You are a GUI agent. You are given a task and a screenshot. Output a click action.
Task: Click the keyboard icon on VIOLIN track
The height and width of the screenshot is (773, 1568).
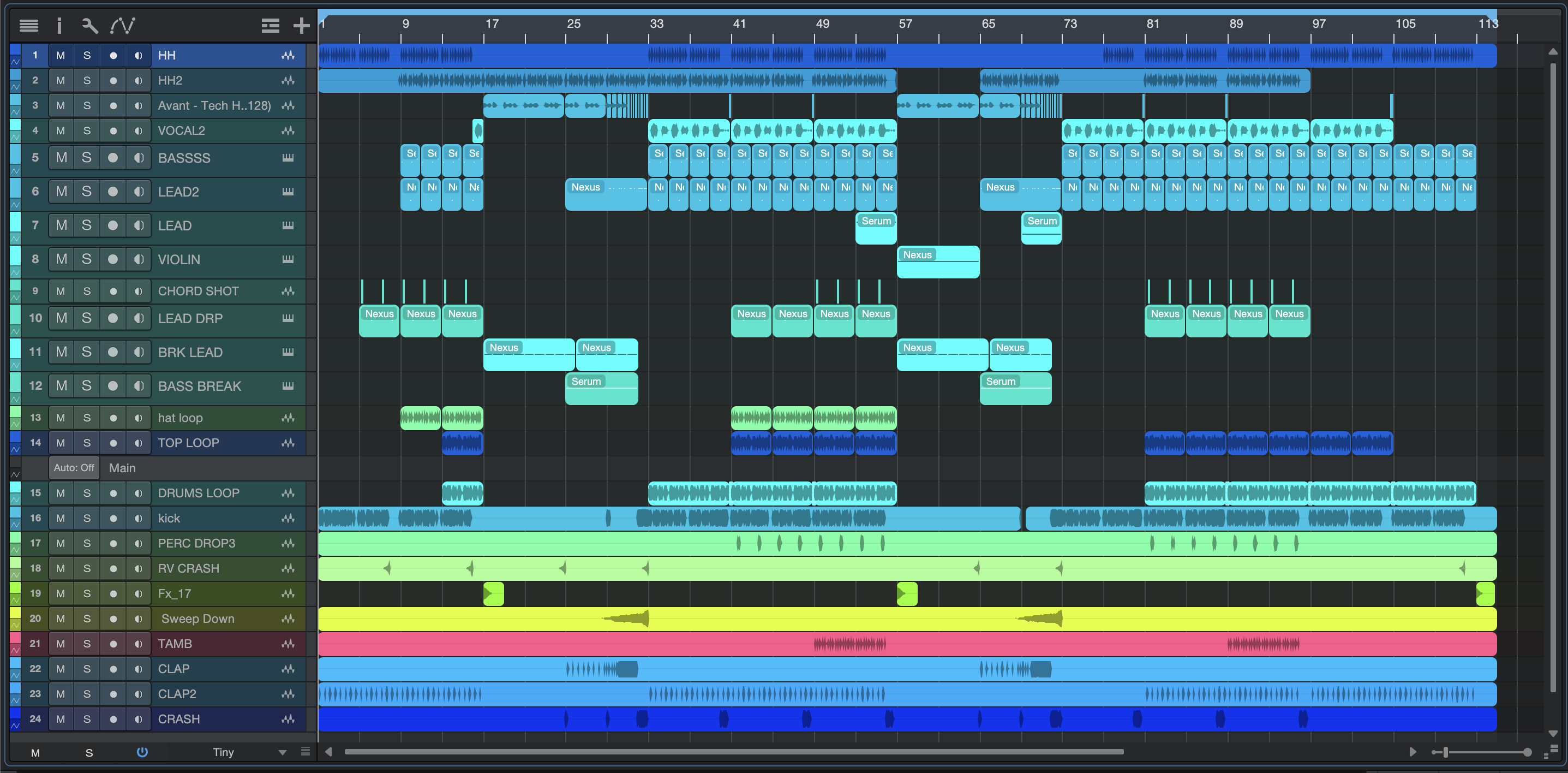coord(288,259)
